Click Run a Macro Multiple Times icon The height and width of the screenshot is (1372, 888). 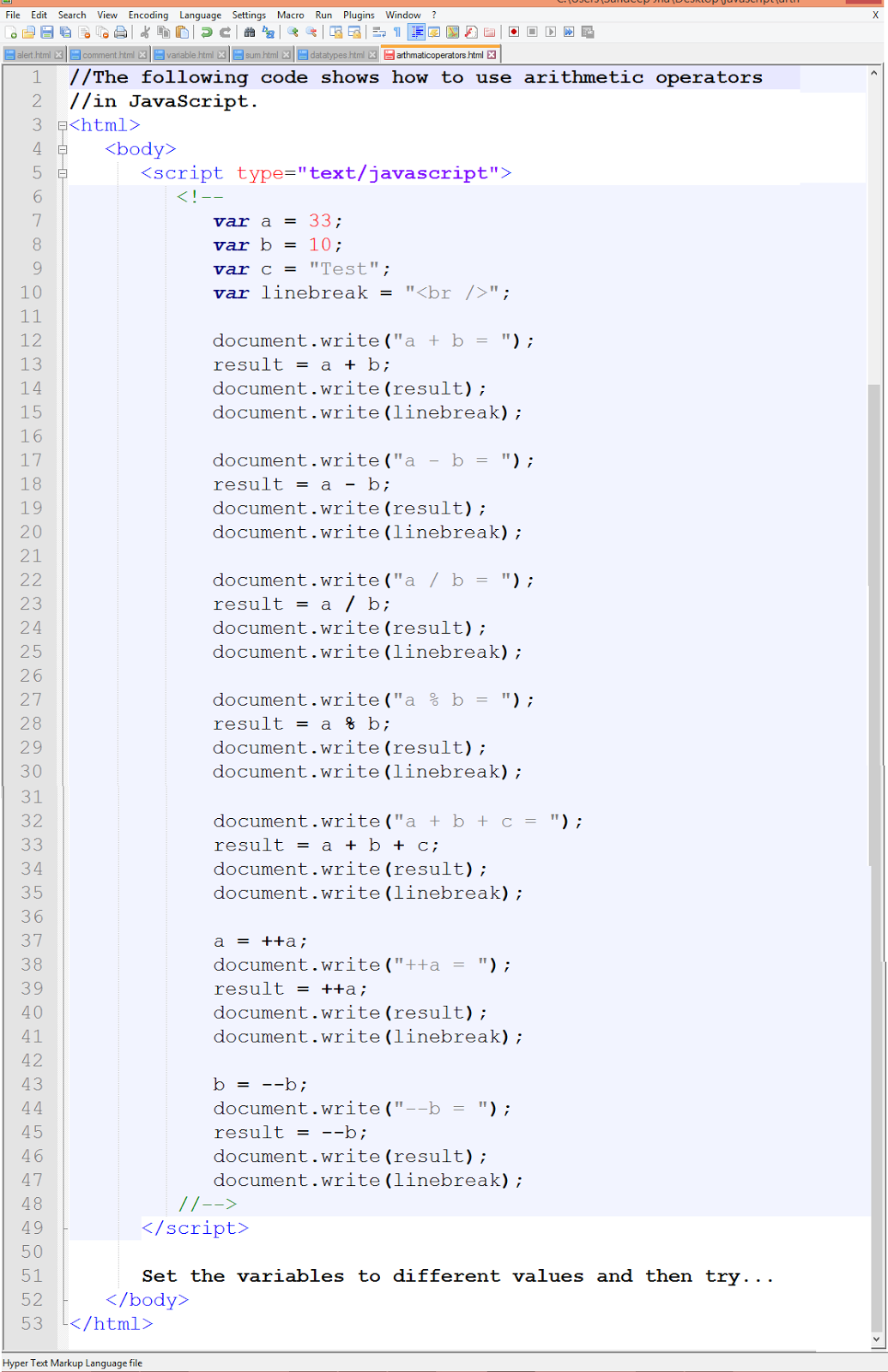coord(569,32)
